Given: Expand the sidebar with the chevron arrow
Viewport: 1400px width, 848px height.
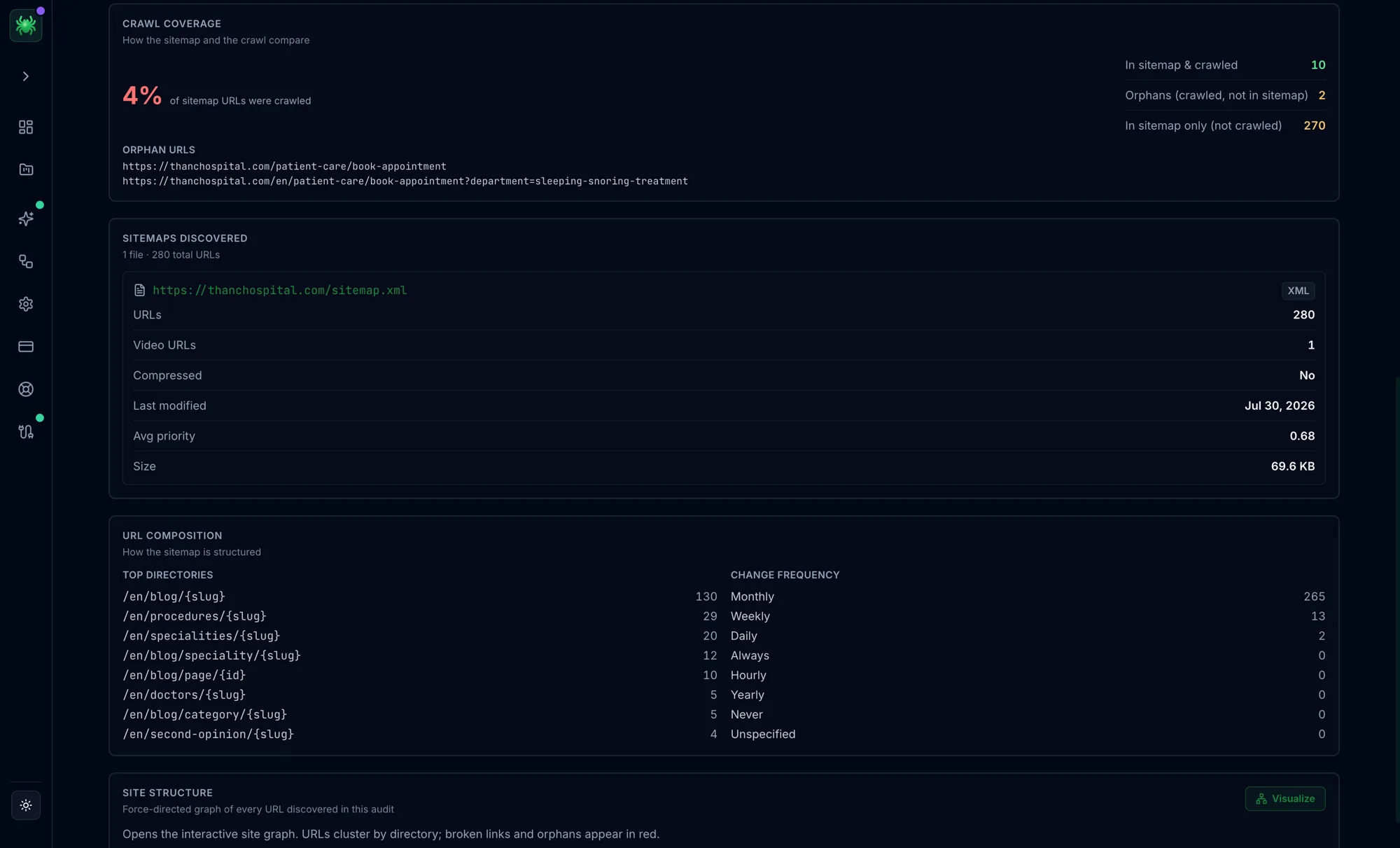Looking at the screenshot, I should [x=26, y=76].
